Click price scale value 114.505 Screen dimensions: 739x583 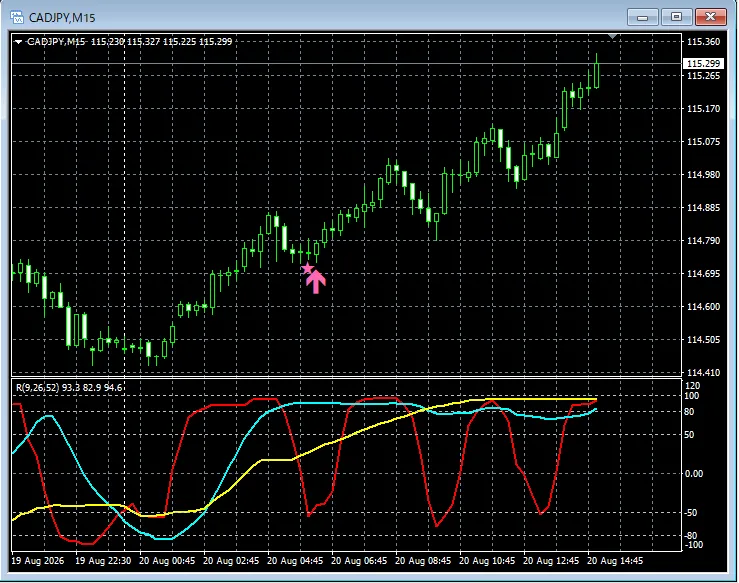click(704, 340)
